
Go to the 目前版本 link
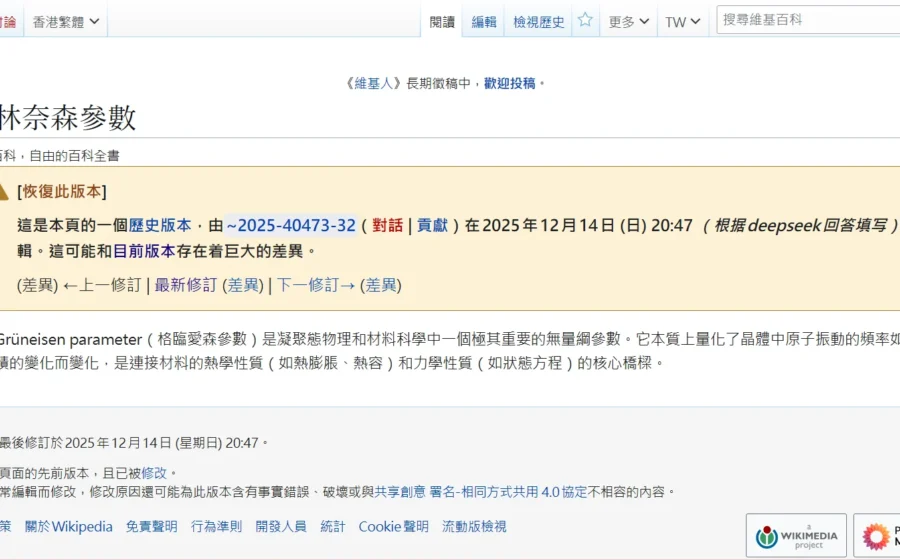(144, 251)
